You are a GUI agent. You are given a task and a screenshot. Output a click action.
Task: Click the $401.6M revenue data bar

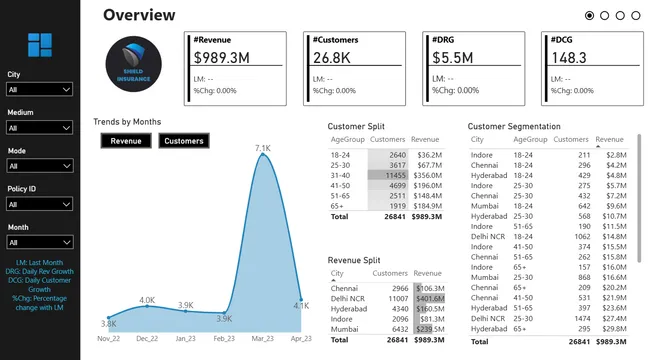[x=429, y=299]
